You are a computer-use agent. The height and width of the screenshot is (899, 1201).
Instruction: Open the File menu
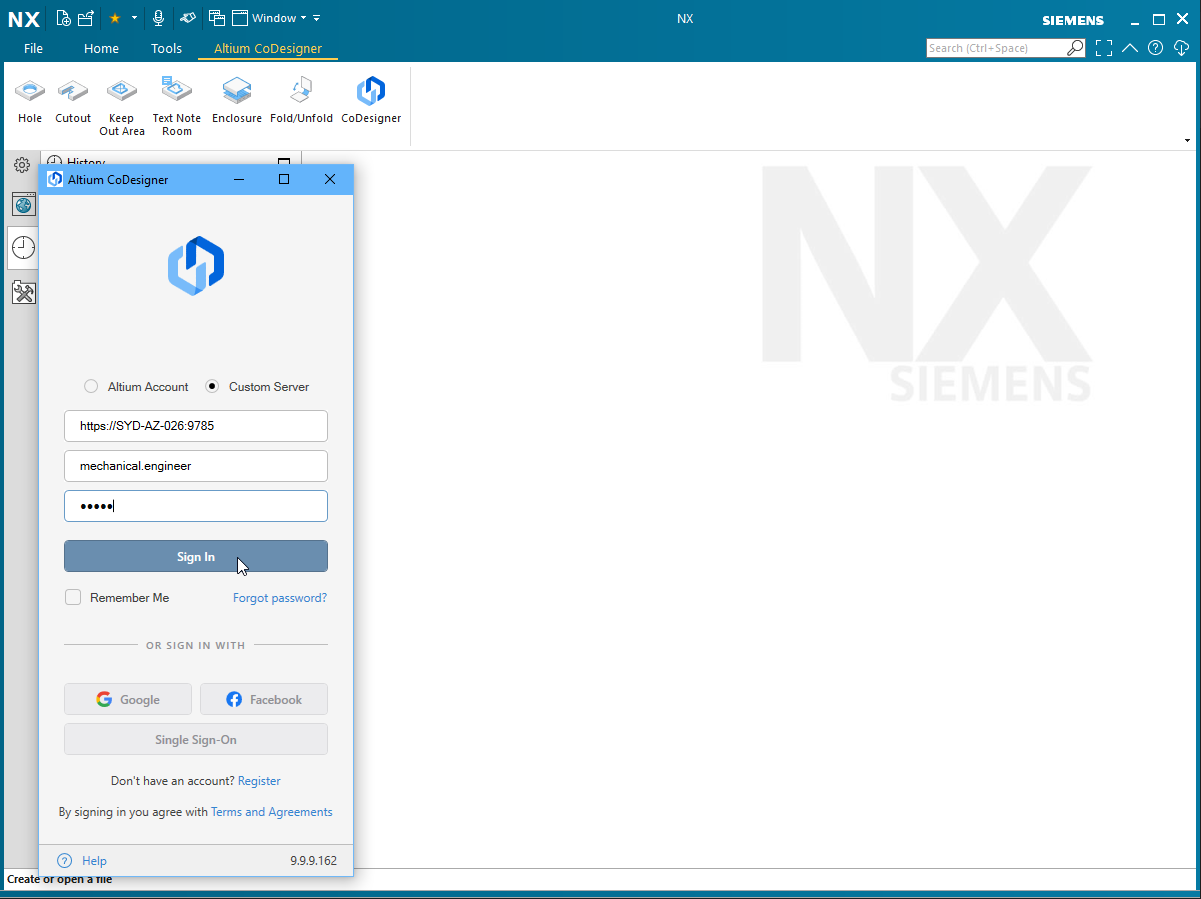pos(33,48)
